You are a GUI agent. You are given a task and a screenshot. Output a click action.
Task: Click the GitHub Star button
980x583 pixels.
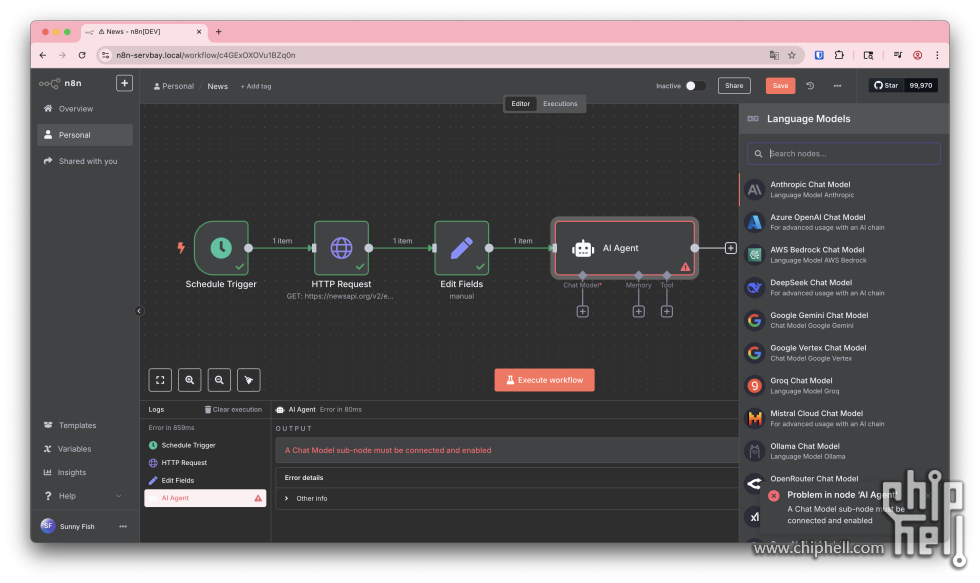coord(886,86)
